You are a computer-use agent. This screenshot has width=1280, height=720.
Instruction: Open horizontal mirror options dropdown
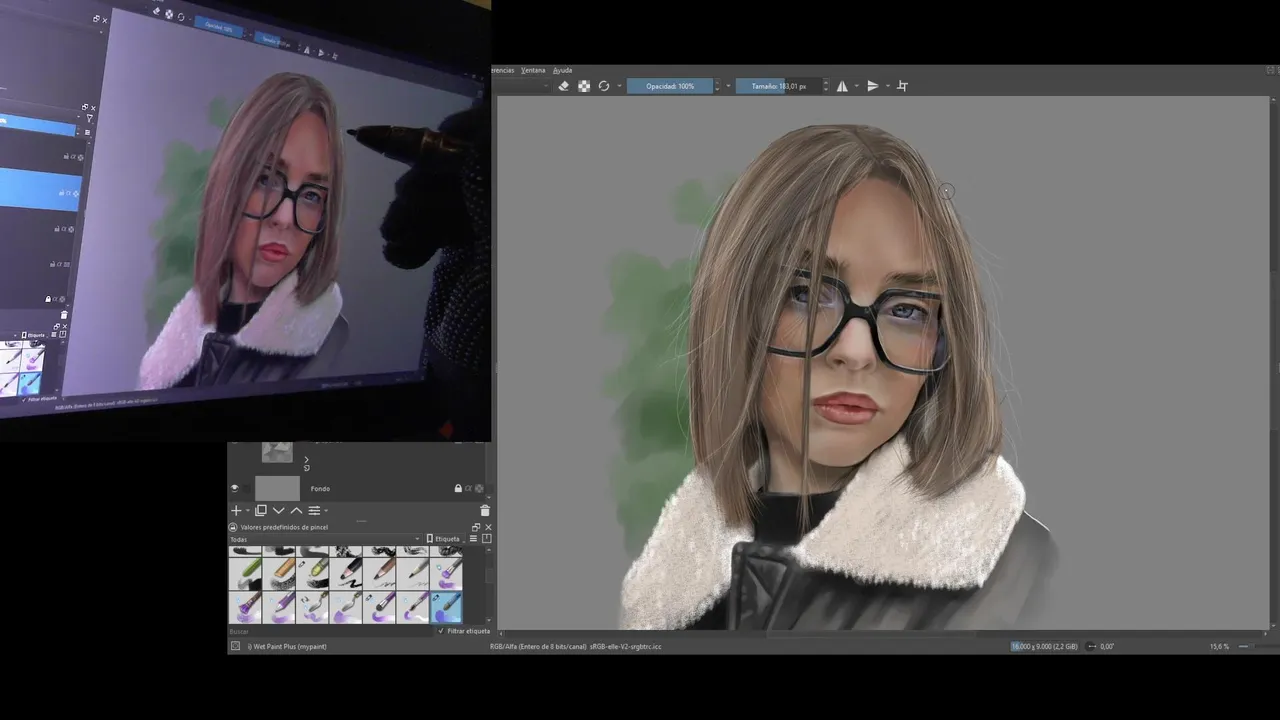pos(856,86)
